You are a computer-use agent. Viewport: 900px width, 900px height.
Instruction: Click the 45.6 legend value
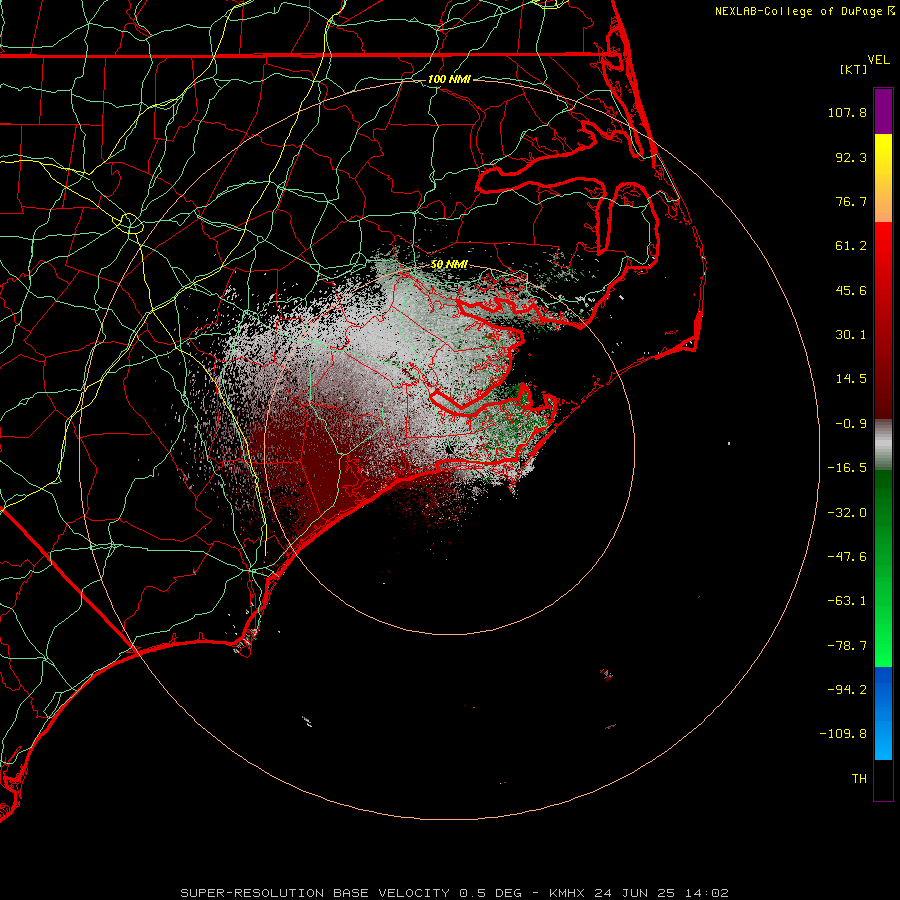pyautogui.click(x=851, y=290)
